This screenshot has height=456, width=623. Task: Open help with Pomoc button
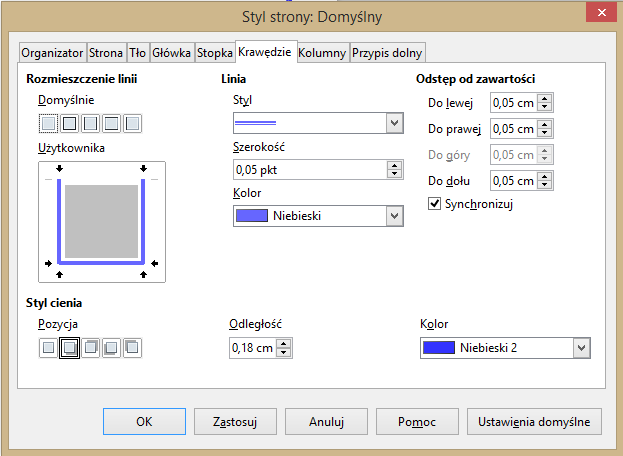pyautogui.click(x=417, y=421)
